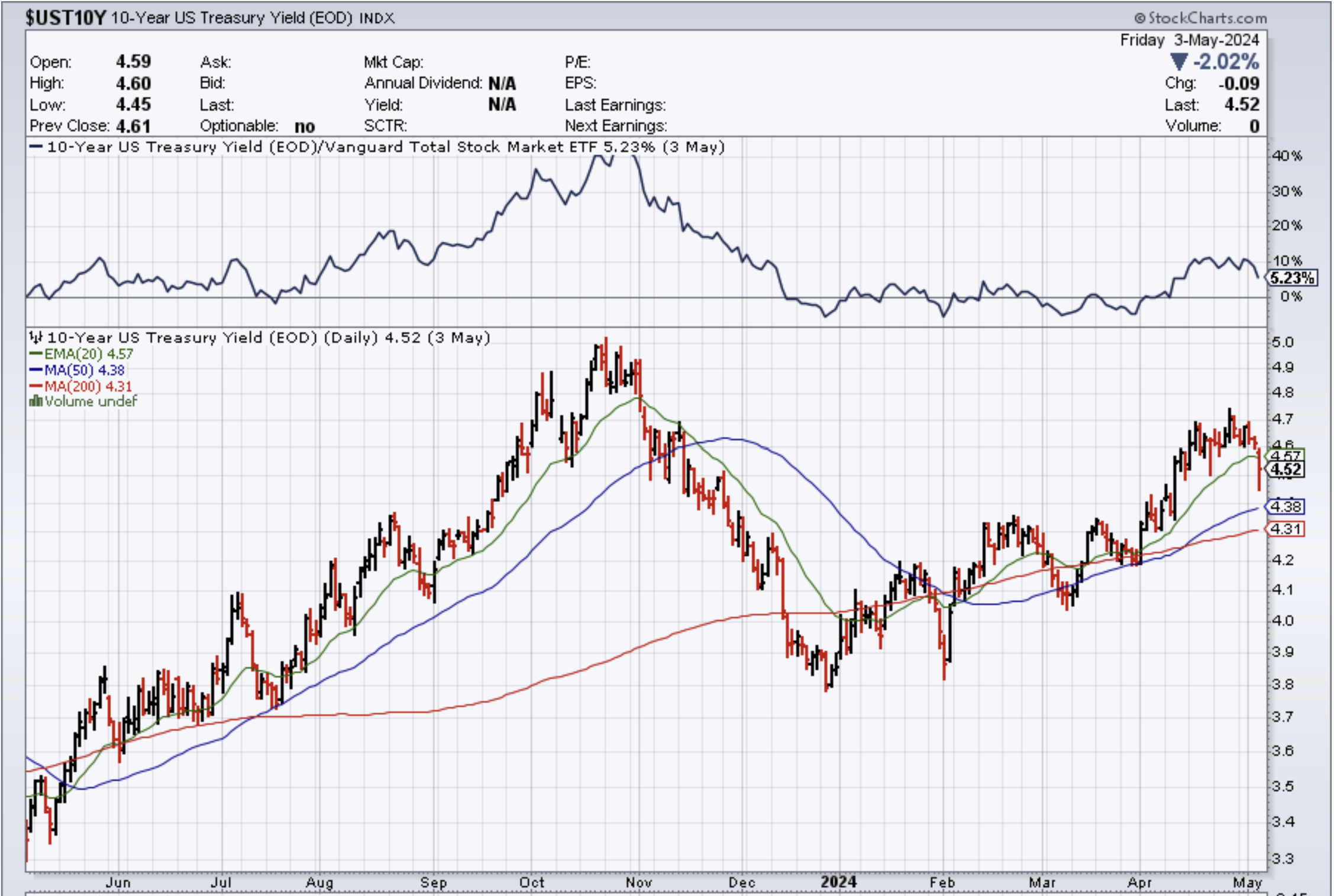Click the red 4.31 MA(200) price tag
This screenshot has width=1334, height=896.
(x=1285, y=529)
